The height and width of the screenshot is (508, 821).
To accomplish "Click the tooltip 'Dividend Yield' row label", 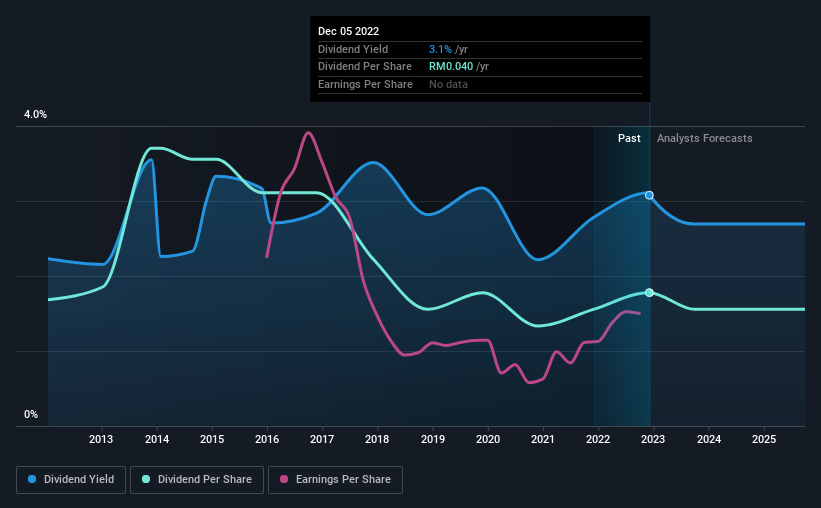I will (353, 49).
